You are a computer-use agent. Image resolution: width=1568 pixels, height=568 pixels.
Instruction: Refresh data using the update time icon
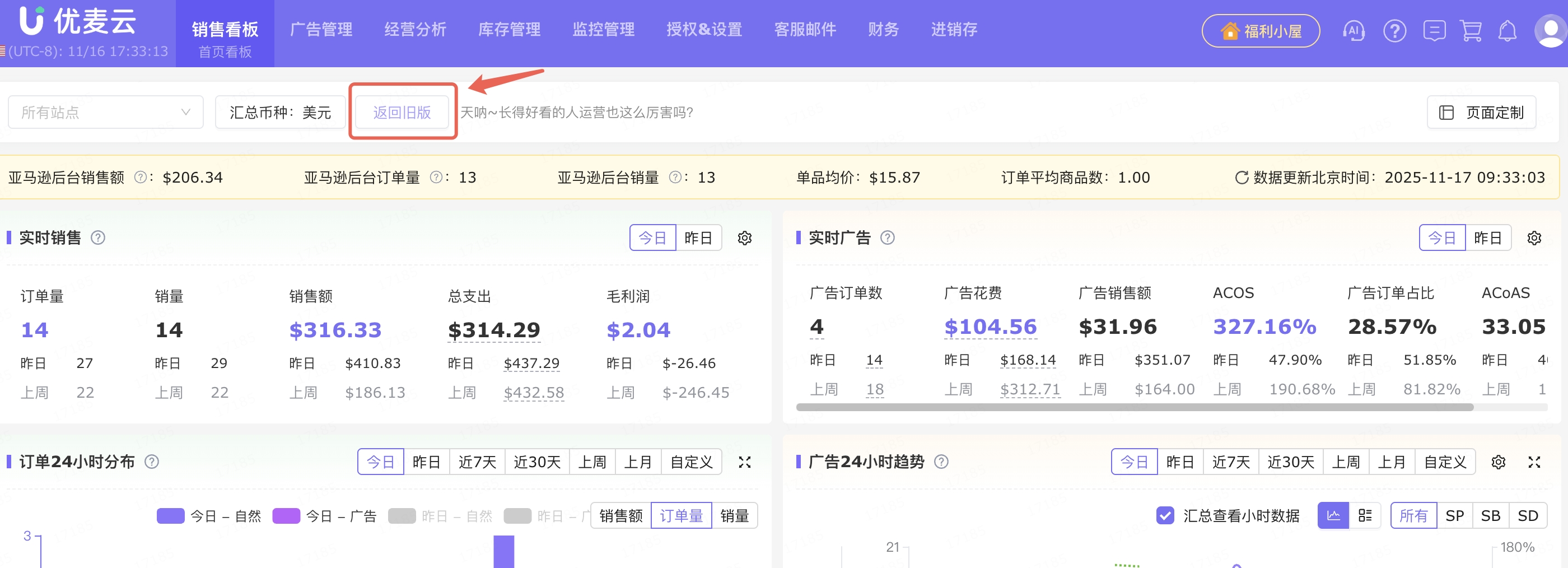[1241, 178]
